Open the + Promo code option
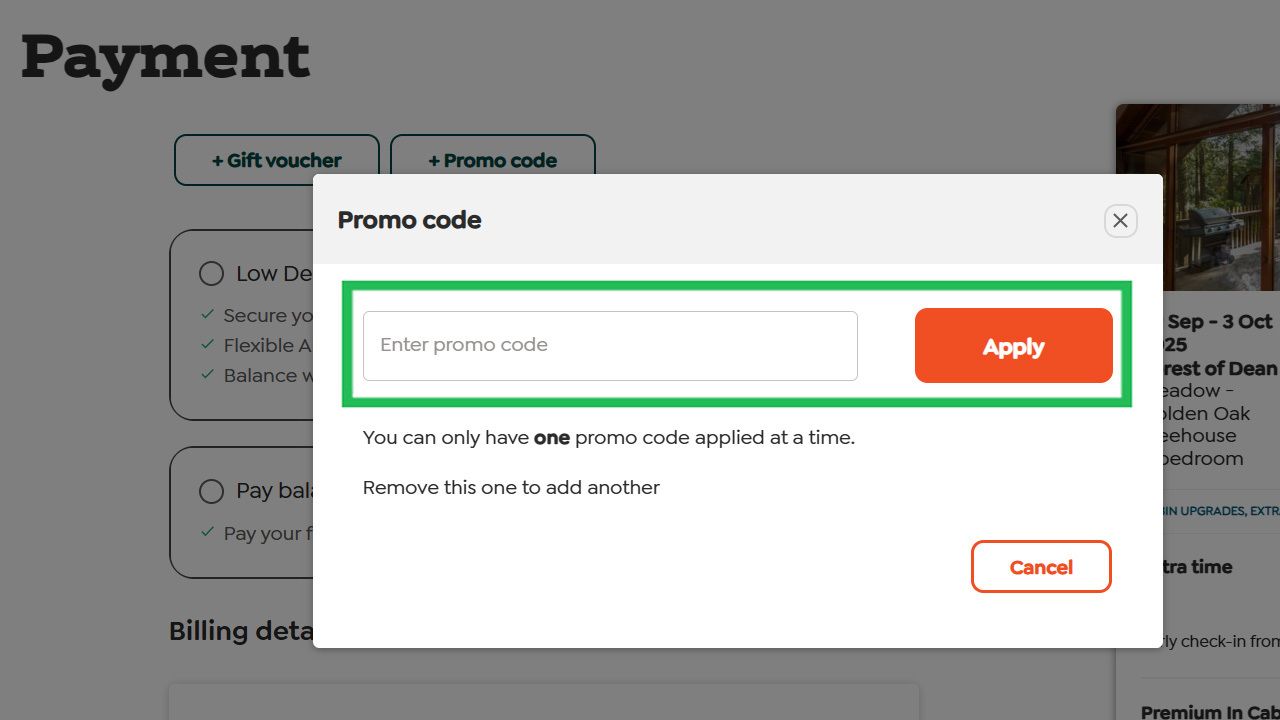 [493, 160]
